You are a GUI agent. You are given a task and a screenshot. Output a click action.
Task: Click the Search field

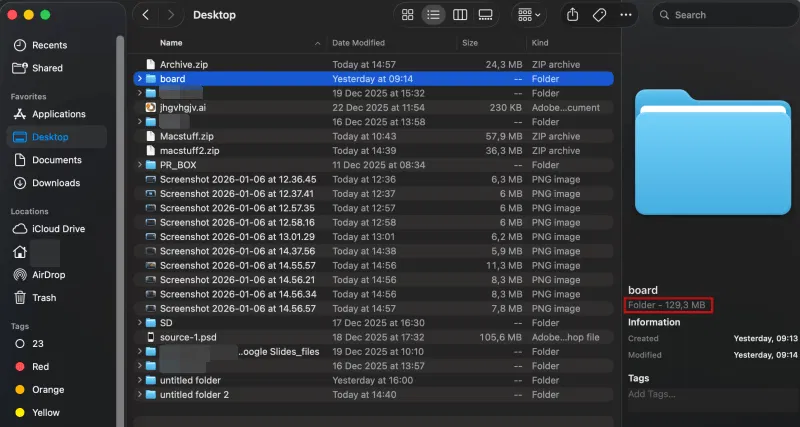pyautogui.click(x=724, y=15)
